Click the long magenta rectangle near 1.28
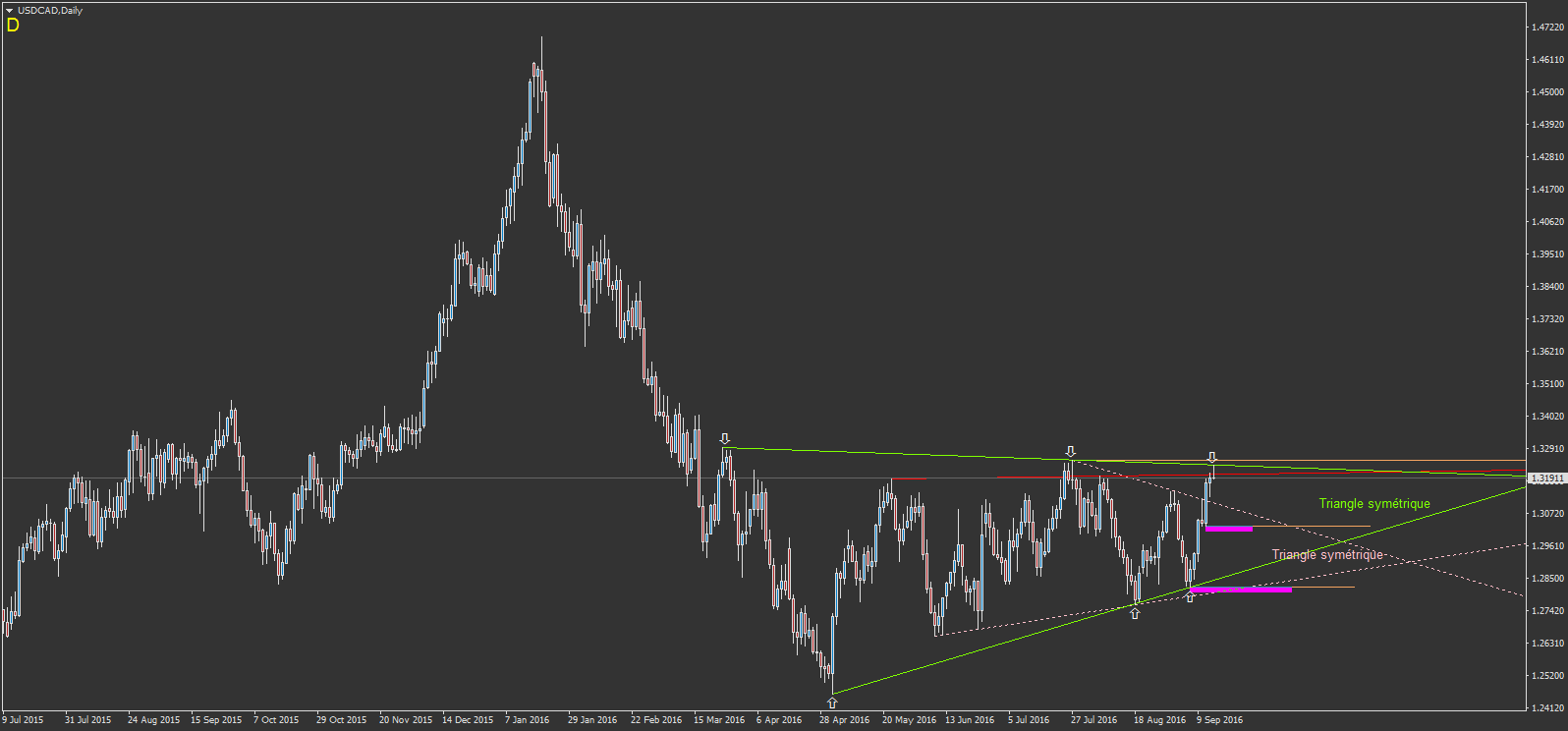1568x731 pixels. click(x=1241, y=590)
